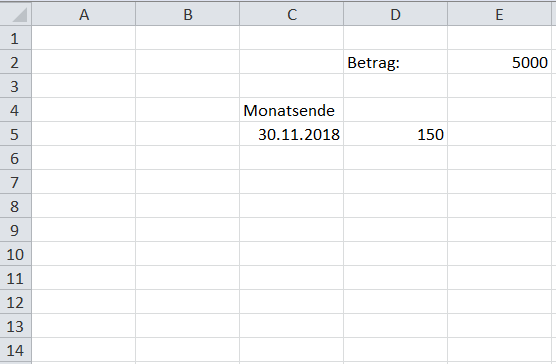This screenshot has width=556, height=364.
Task: Select column D header
Action: tap(395, 14)
